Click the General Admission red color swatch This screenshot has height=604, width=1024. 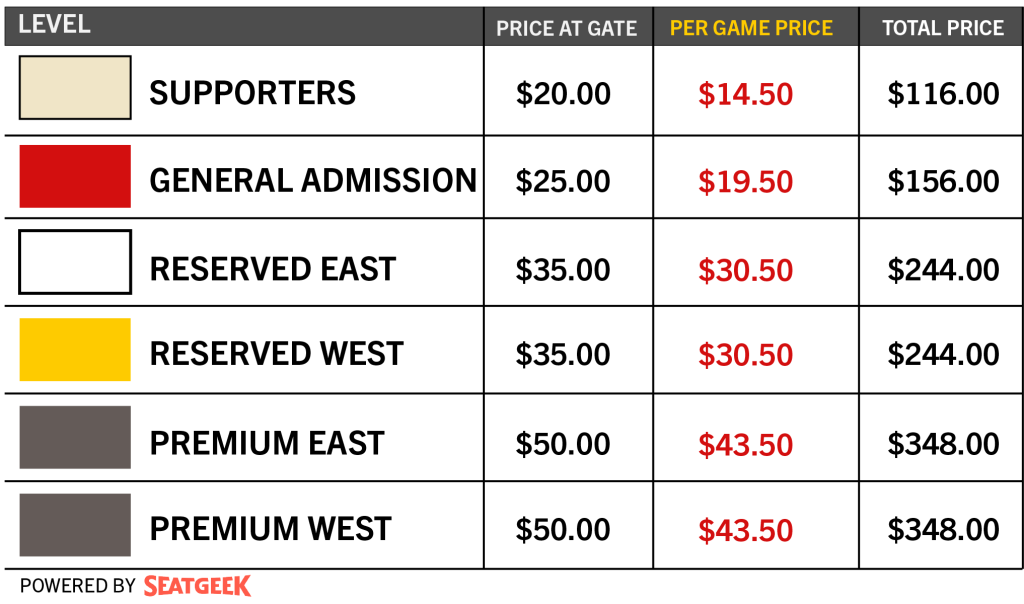pyautogui.click(x=75, y=176)
